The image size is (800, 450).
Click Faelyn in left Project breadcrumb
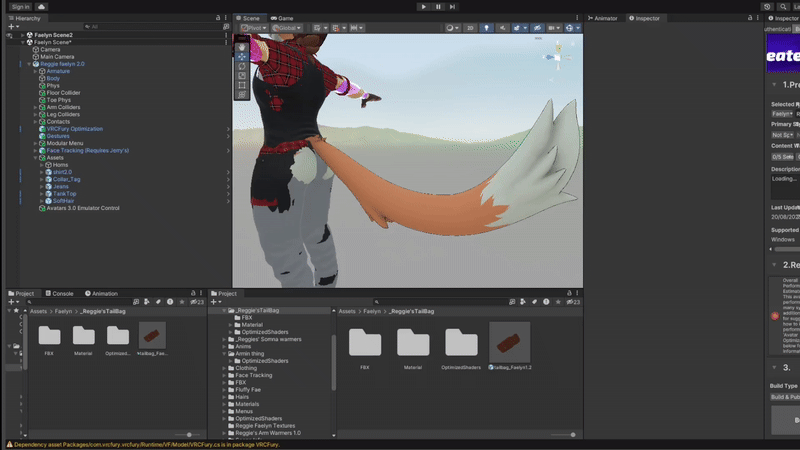63,311
